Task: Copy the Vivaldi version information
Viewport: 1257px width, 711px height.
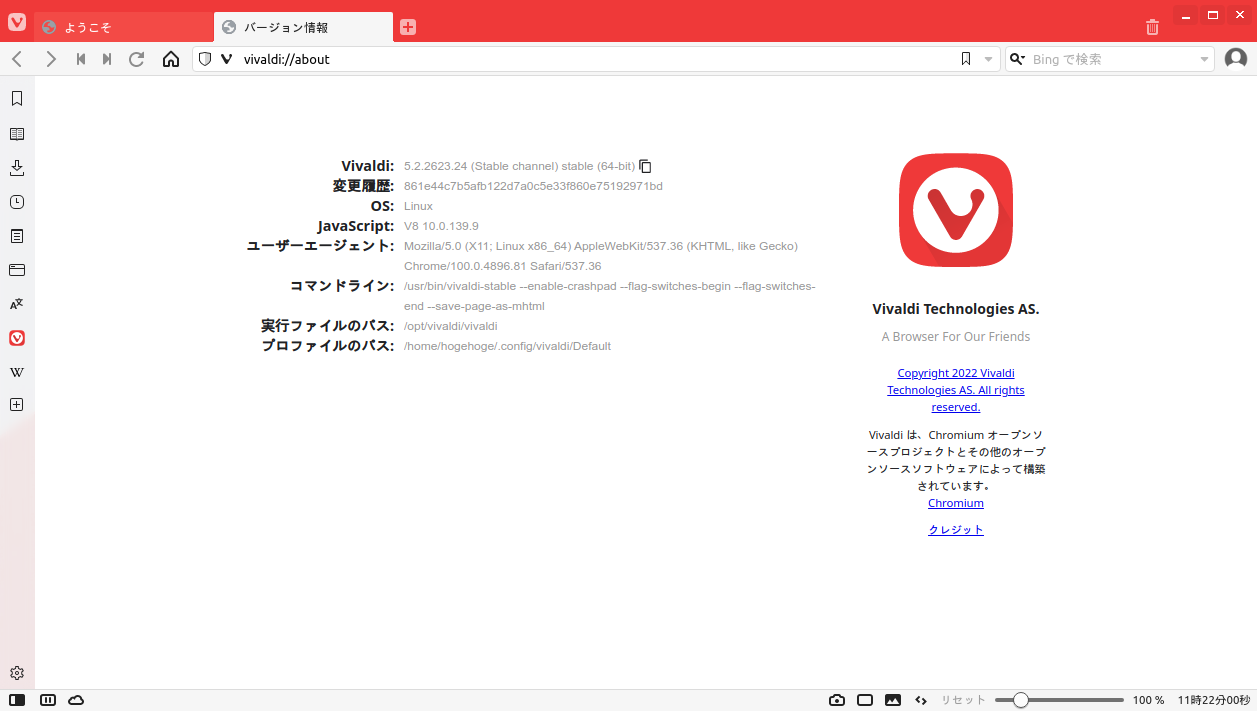Action: click(645, 166)
